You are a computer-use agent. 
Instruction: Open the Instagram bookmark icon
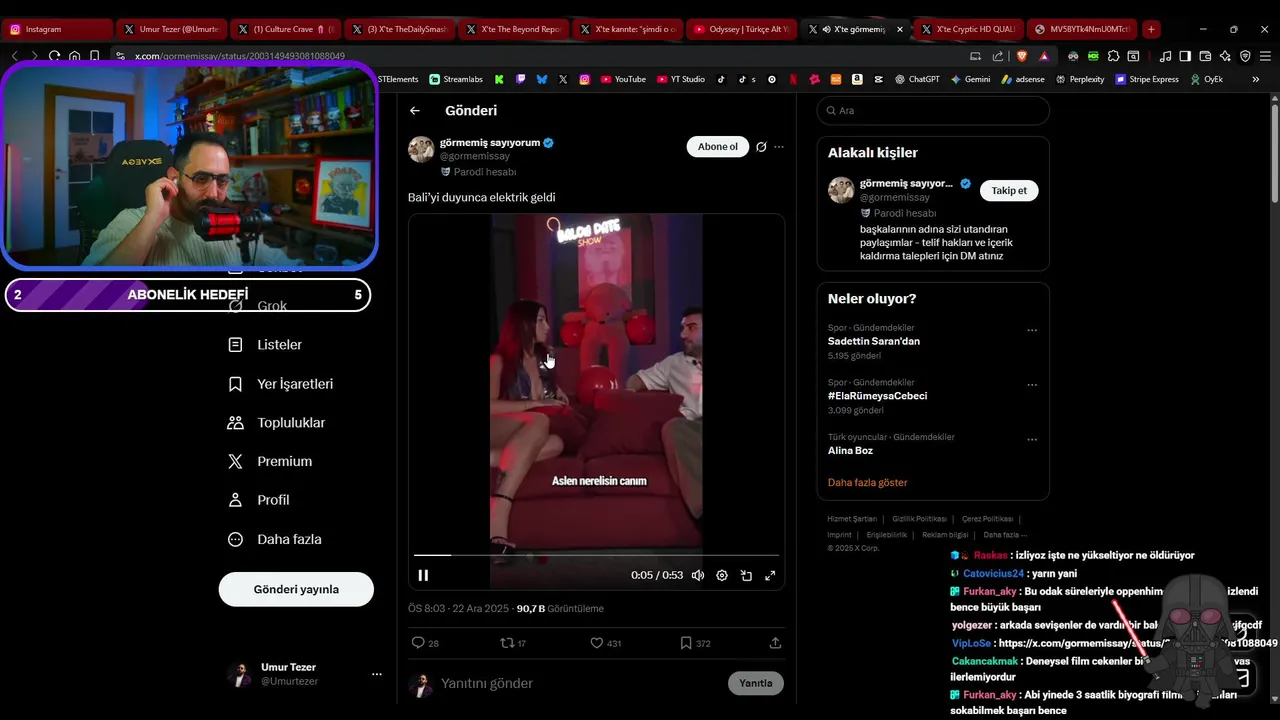(x=584, y=79)
